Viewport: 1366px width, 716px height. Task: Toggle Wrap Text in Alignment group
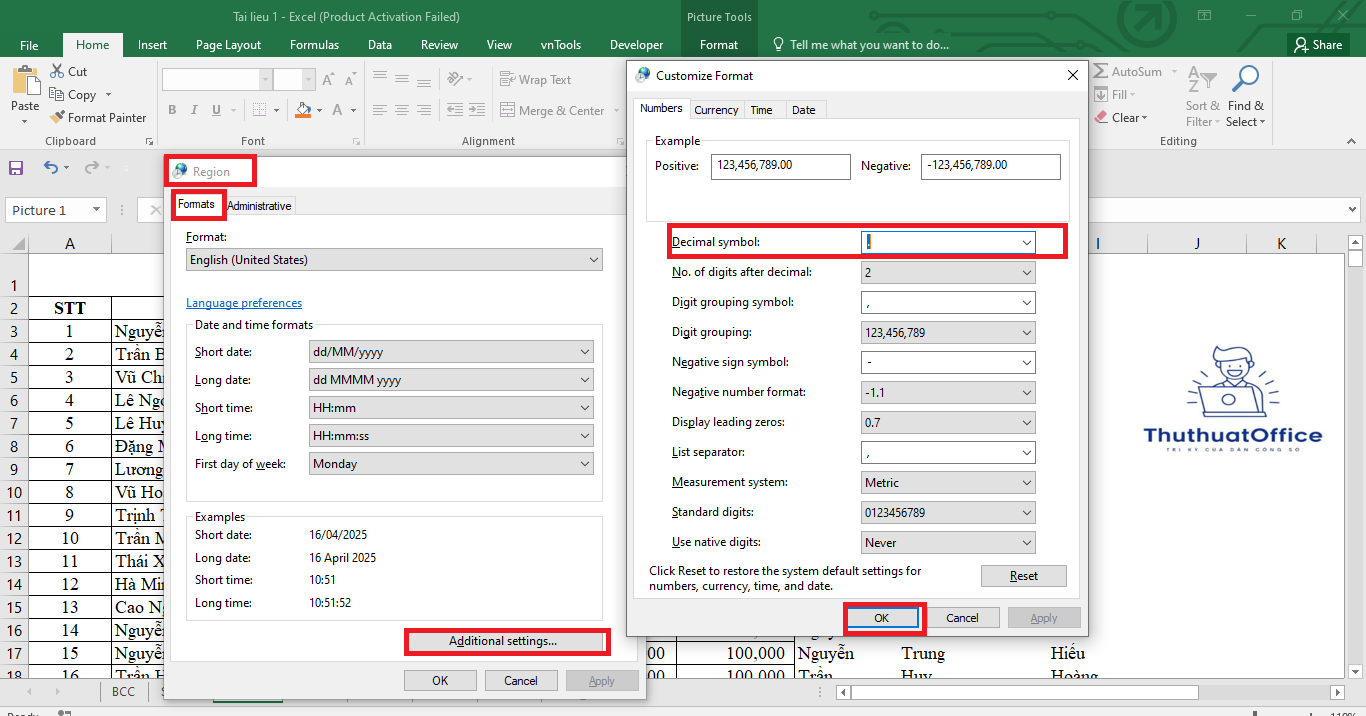click(534, 80)
